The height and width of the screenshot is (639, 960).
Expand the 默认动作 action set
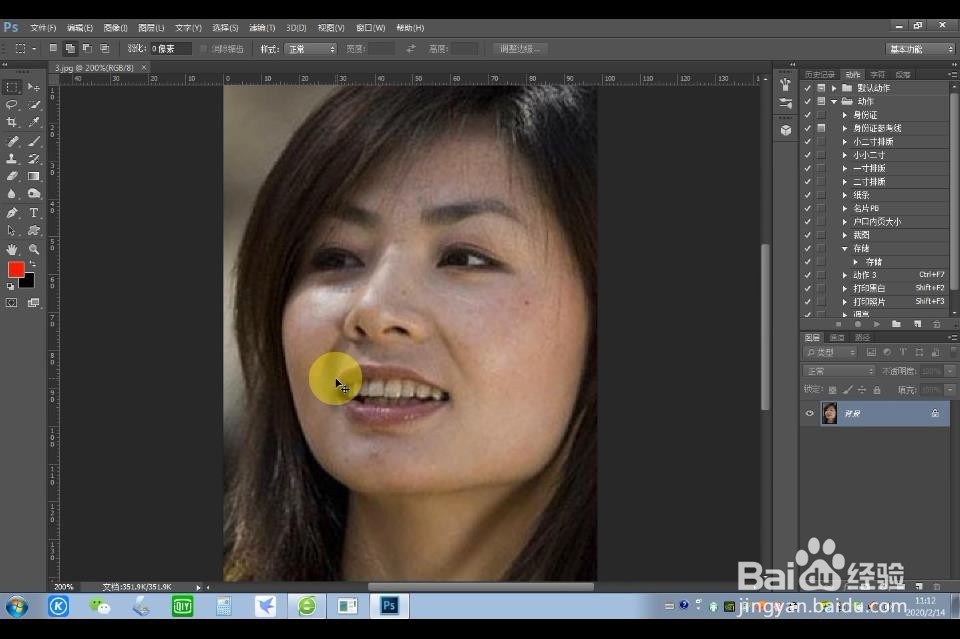coord(834,88)
